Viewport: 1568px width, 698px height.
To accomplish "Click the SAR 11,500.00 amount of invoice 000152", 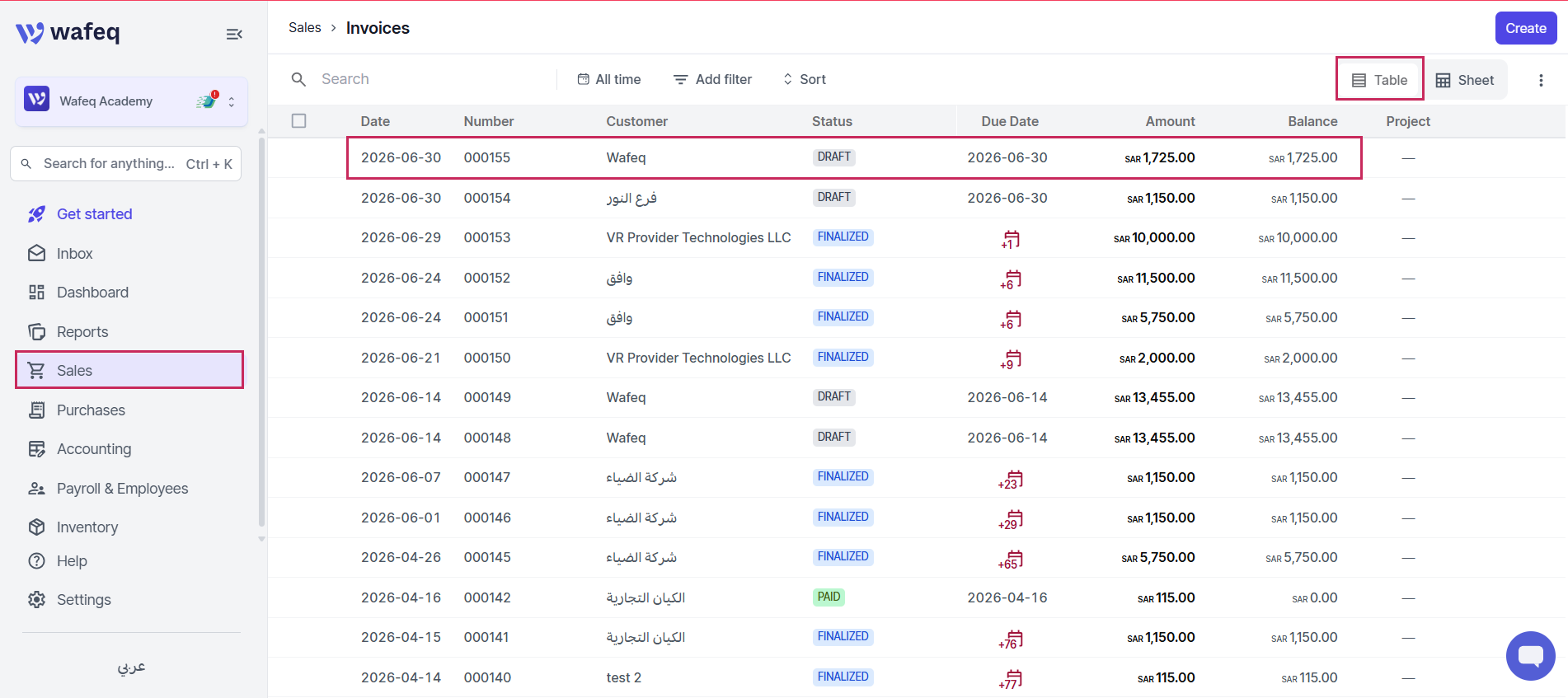I will (1156, 278).
